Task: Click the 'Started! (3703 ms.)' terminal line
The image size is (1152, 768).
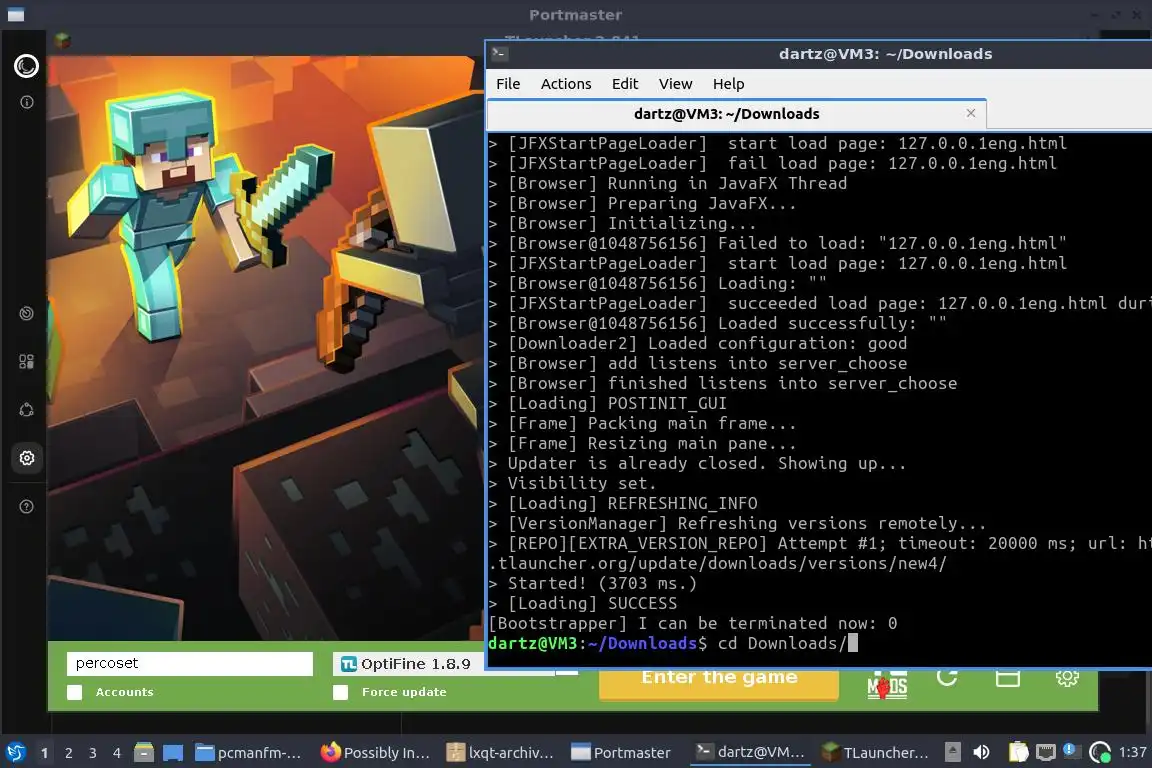Action: [x=592, y=584]
